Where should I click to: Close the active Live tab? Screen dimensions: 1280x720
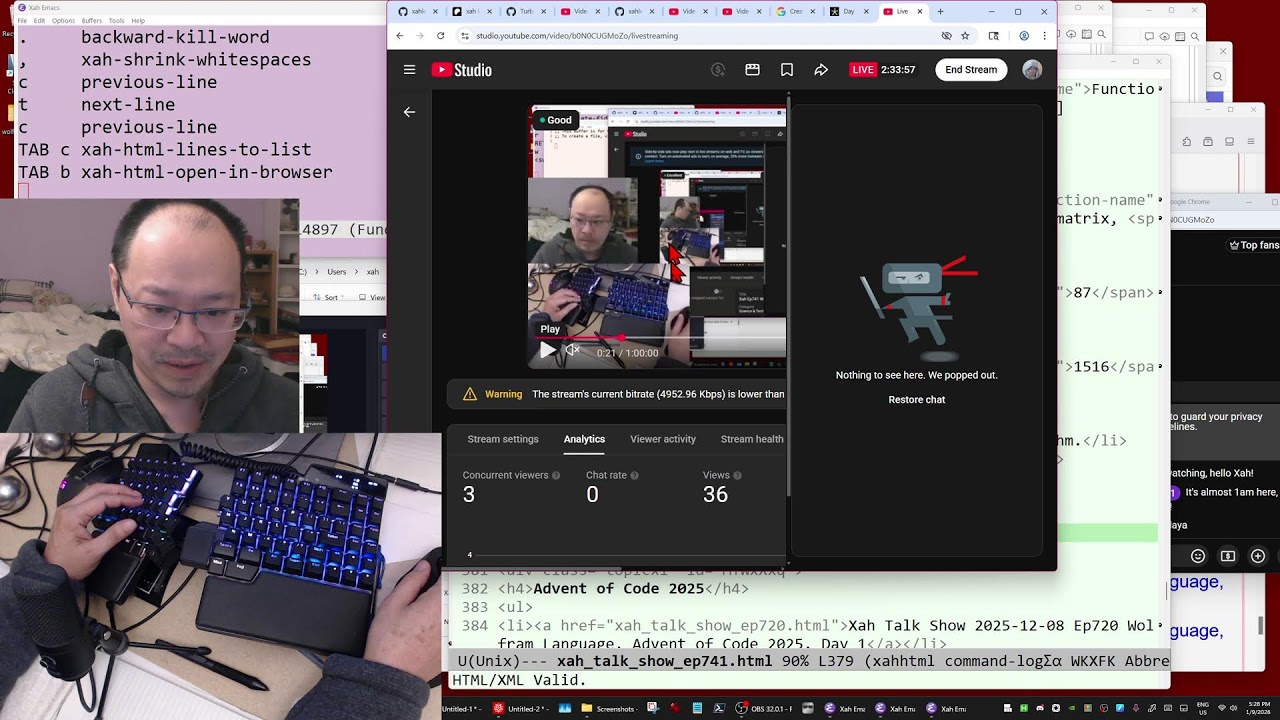click(920, 12)
